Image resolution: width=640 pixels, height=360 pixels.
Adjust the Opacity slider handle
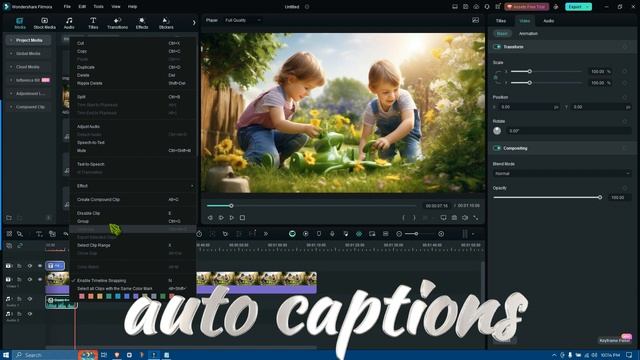(x=600, y=198)
